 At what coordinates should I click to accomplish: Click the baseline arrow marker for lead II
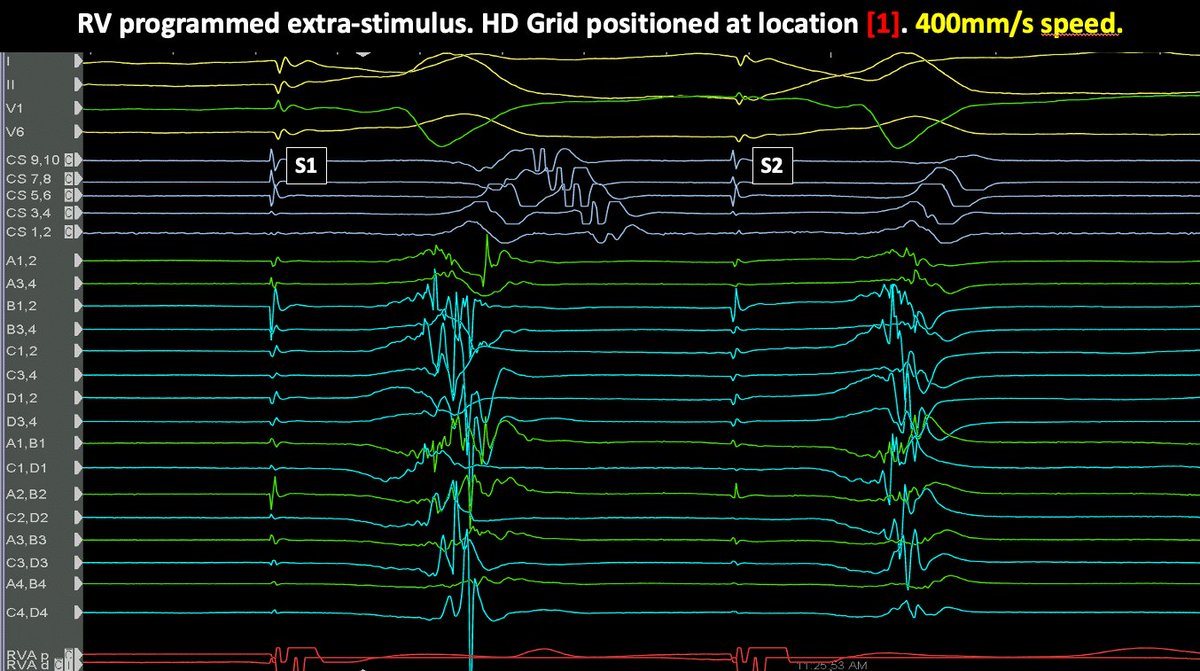point(78,85)
